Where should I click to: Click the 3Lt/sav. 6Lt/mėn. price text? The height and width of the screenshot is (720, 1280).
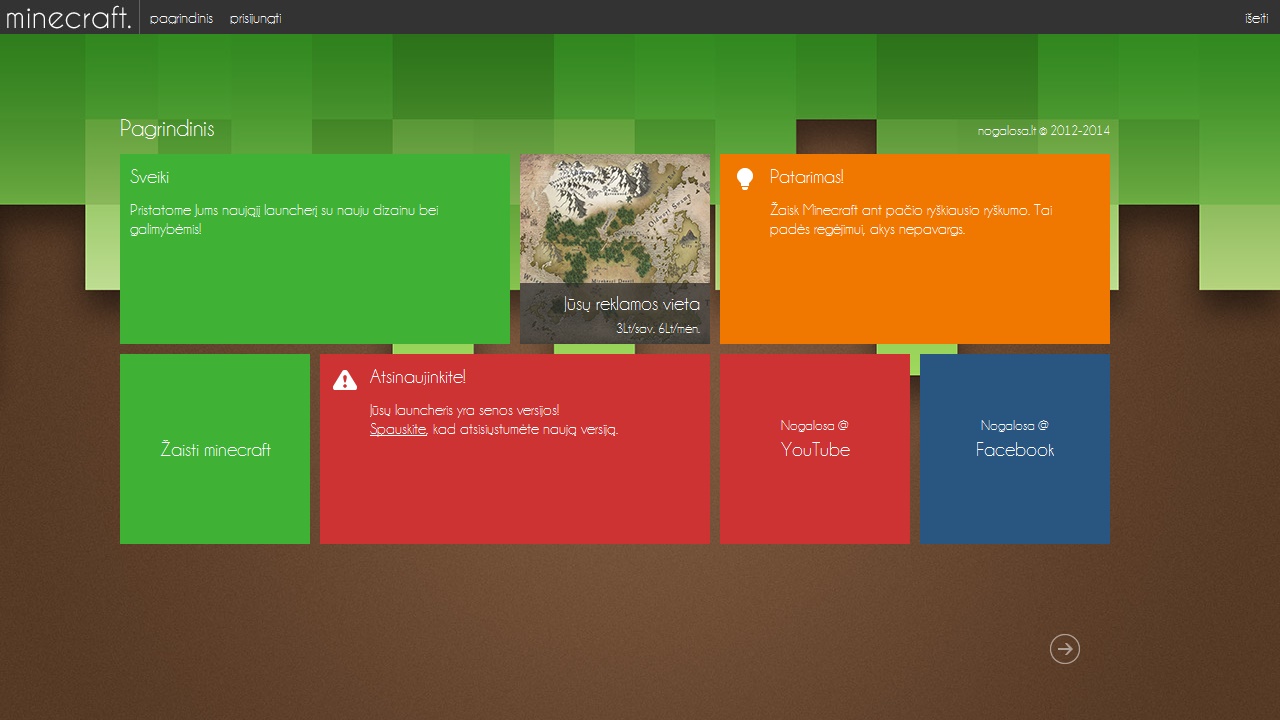[658, 328]
